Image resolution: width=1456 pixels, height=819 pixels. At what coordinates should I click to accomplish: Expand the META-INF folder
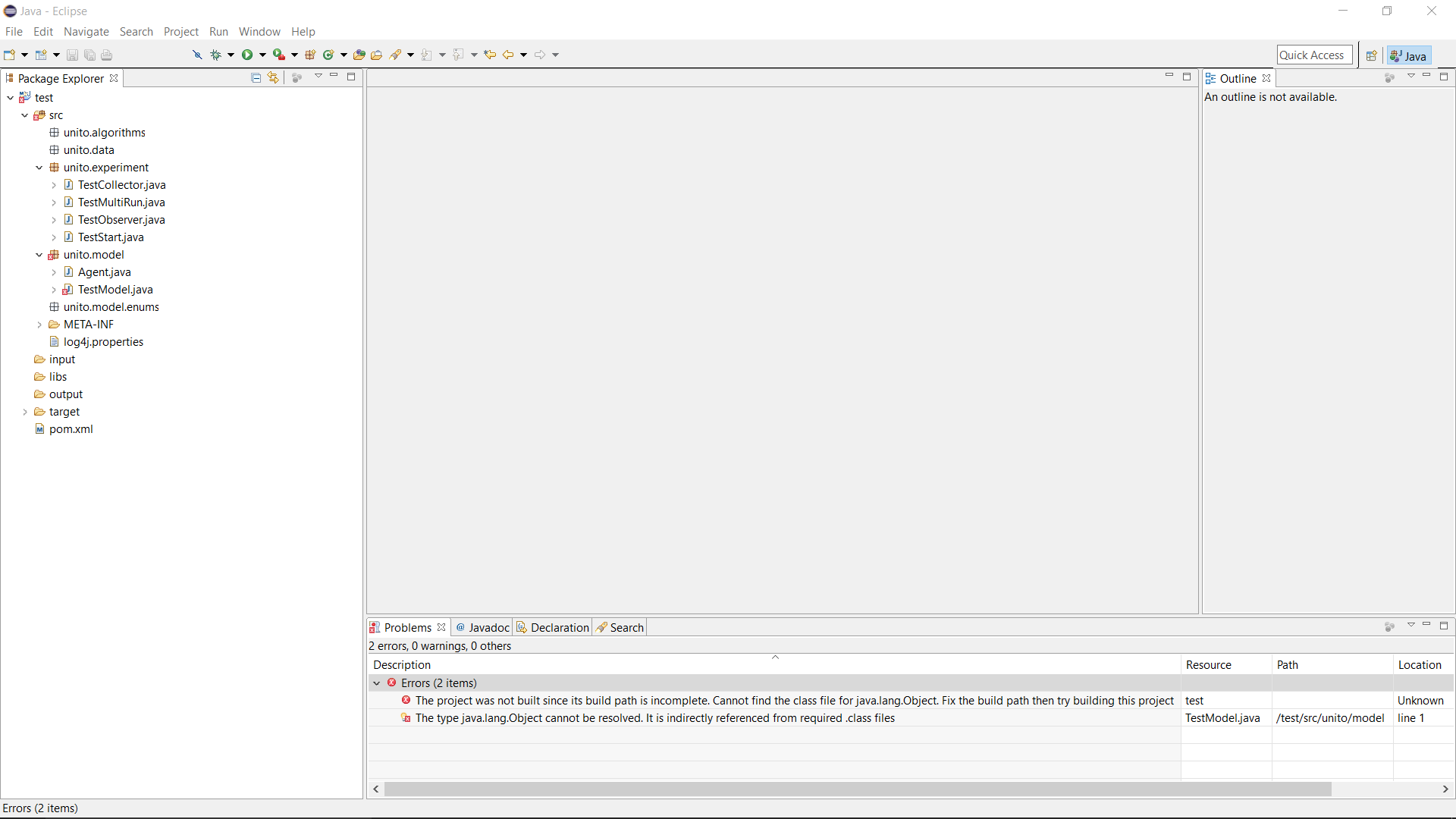point(39,325)
